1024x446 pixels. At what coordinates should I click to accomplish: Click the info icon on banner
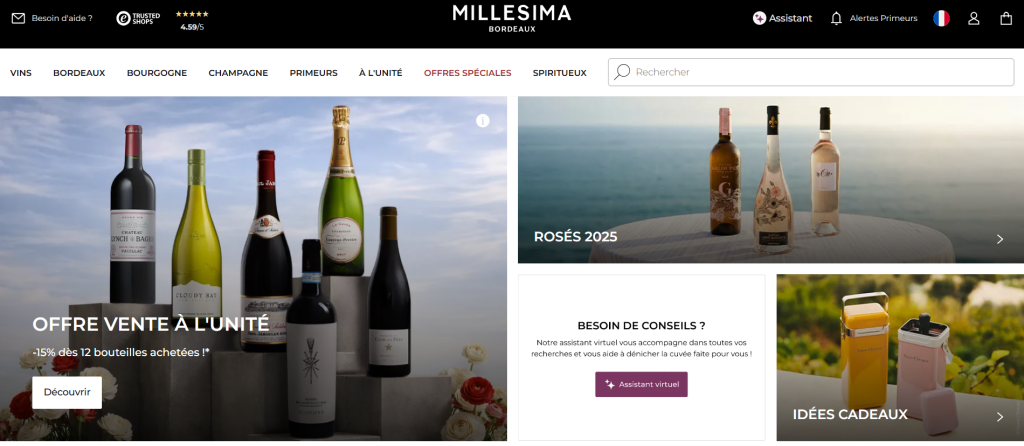[x=483, y=121]
